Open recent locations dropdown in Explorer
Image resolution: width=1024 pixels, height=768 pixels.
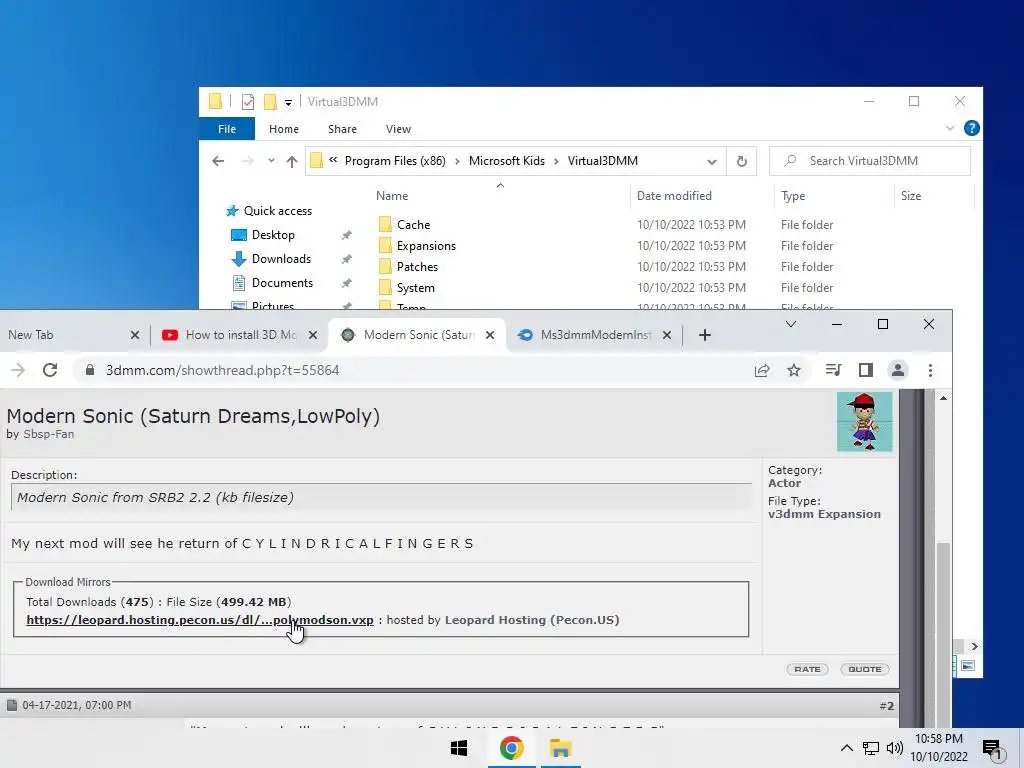point(271,161)
